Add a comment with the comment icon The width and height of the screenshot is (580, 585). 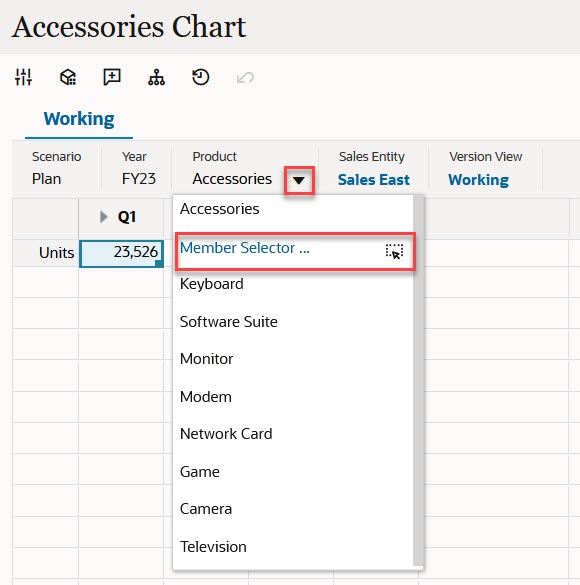(112, 77)
